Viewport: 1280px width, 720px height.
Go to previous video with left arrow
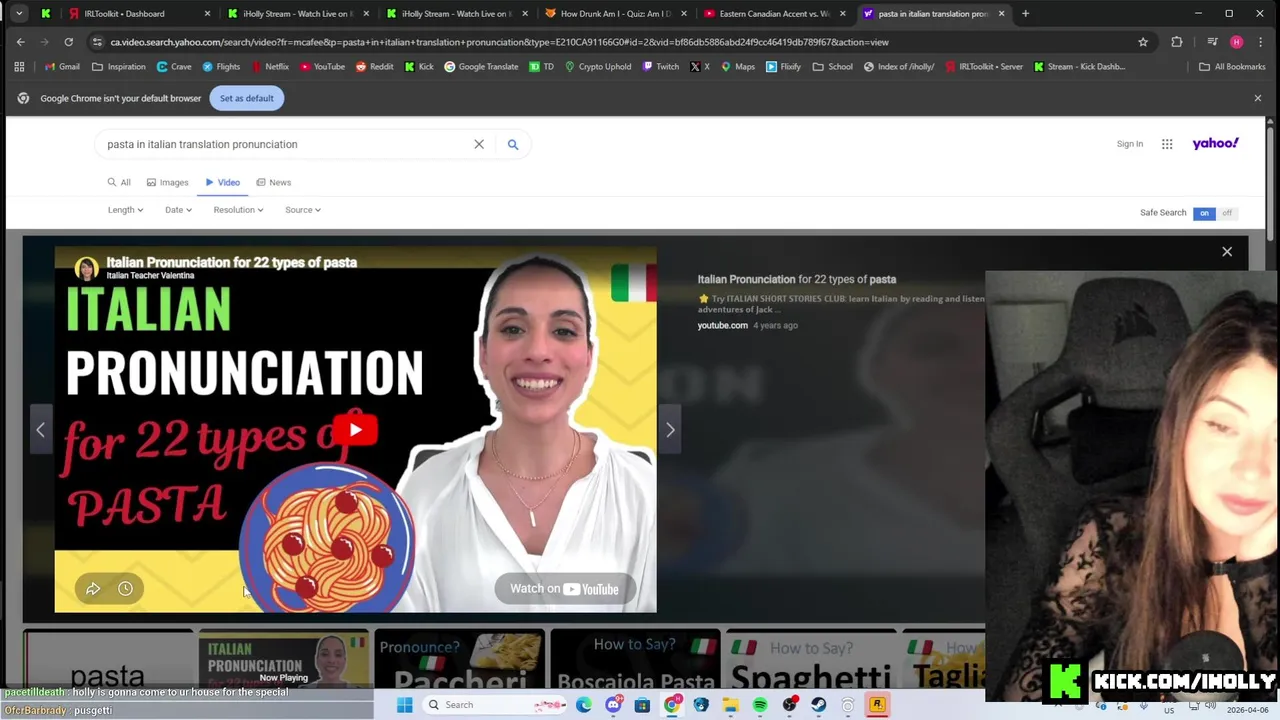click(40, 429)
